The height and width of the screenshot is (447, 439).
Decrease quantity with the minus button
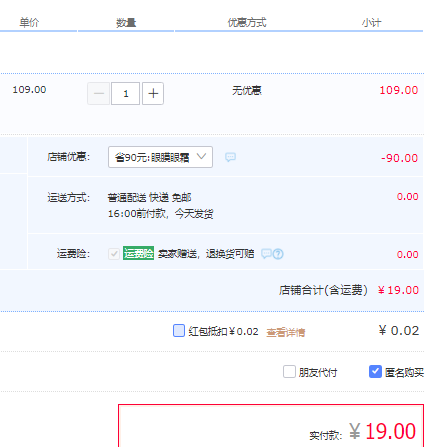[99, 94]
